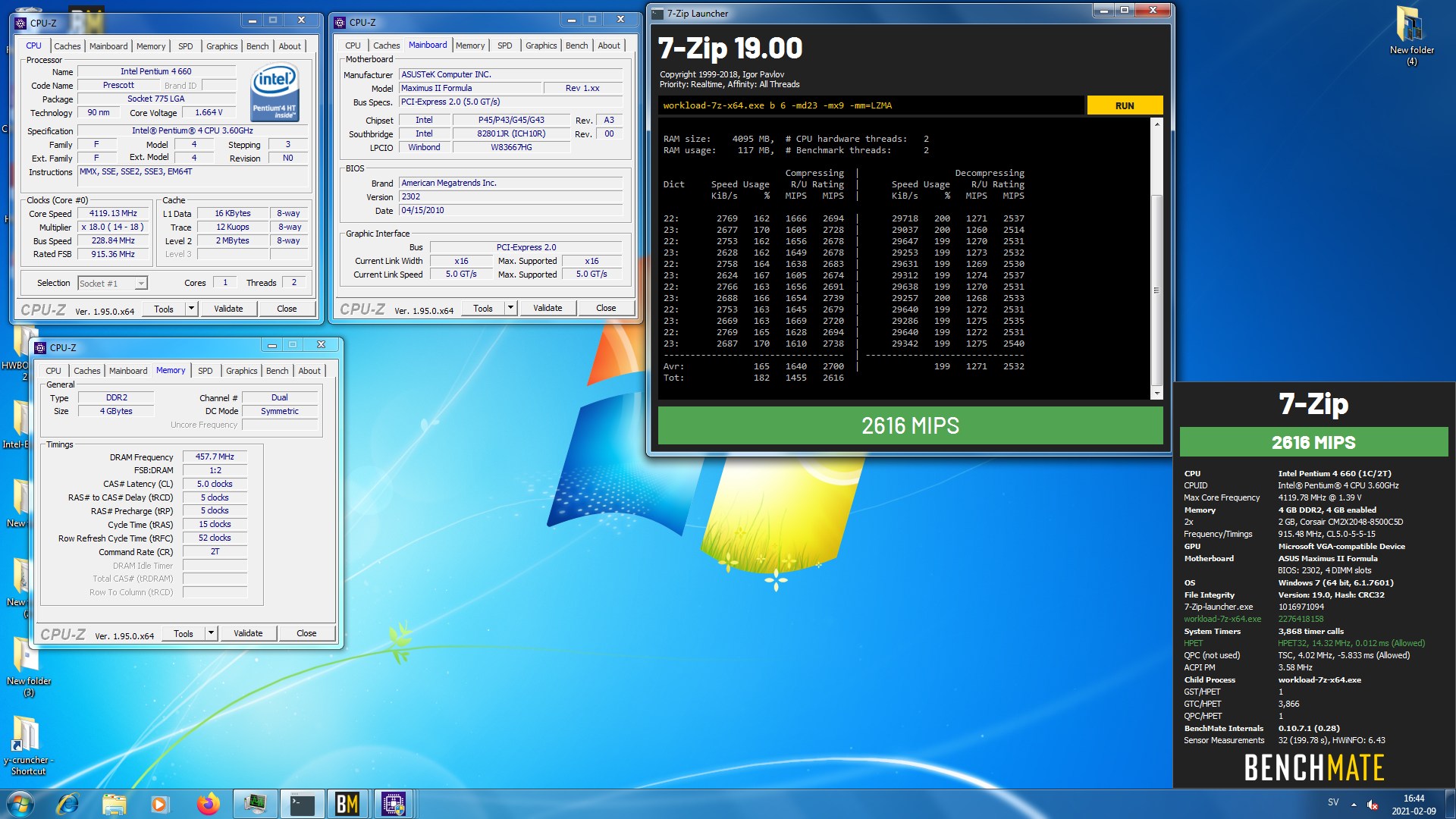Image resolution: width=1456 pixels, height=819 pixels.
Task: Open Mainboard tab in Memory window
Action: (128, 371)
